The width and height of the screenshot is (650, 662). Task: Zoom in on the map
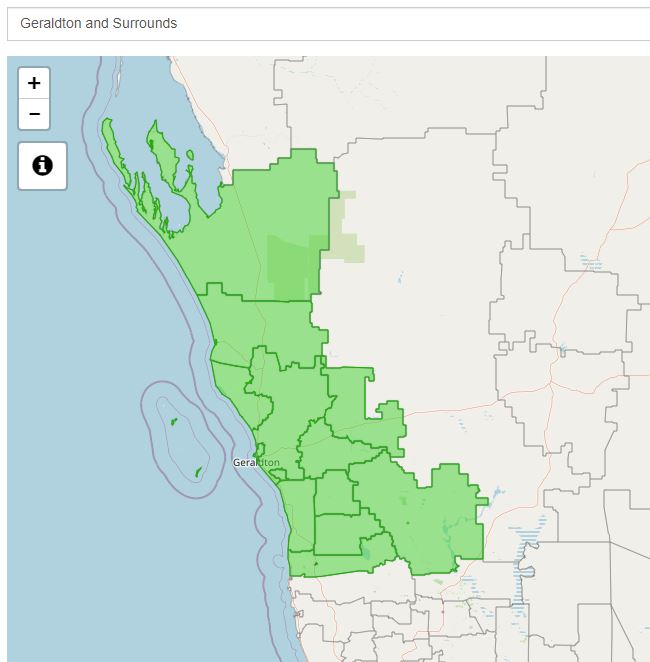[x=34, y=83]
